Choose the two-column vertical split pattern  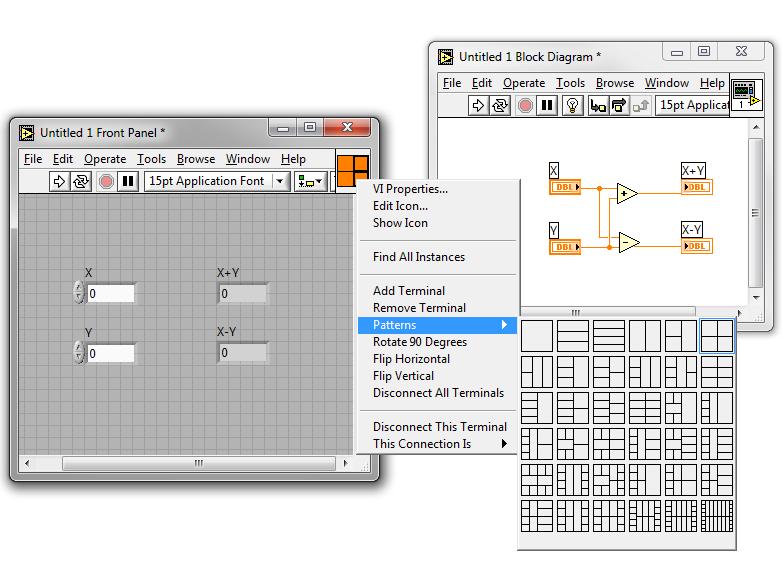(645, 336)
